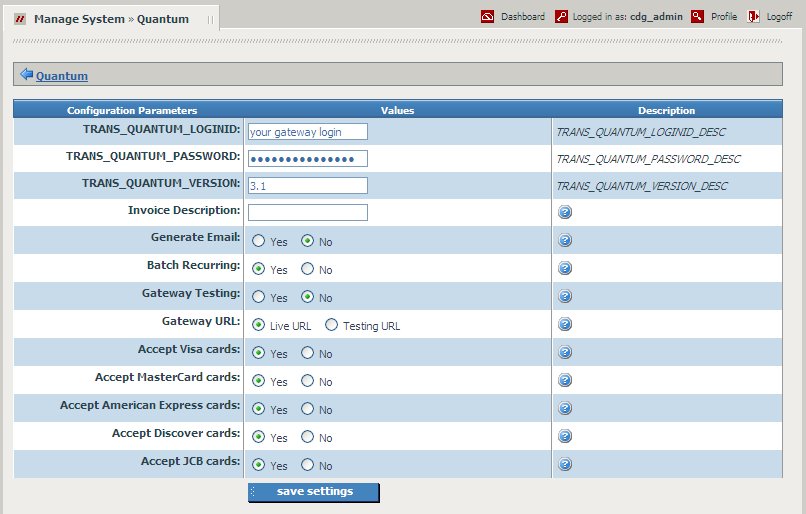The image size is (806, 514).
Task: Click the TRANS_QUANTUM_VERSION field
Action: click(x=308, y=186)
